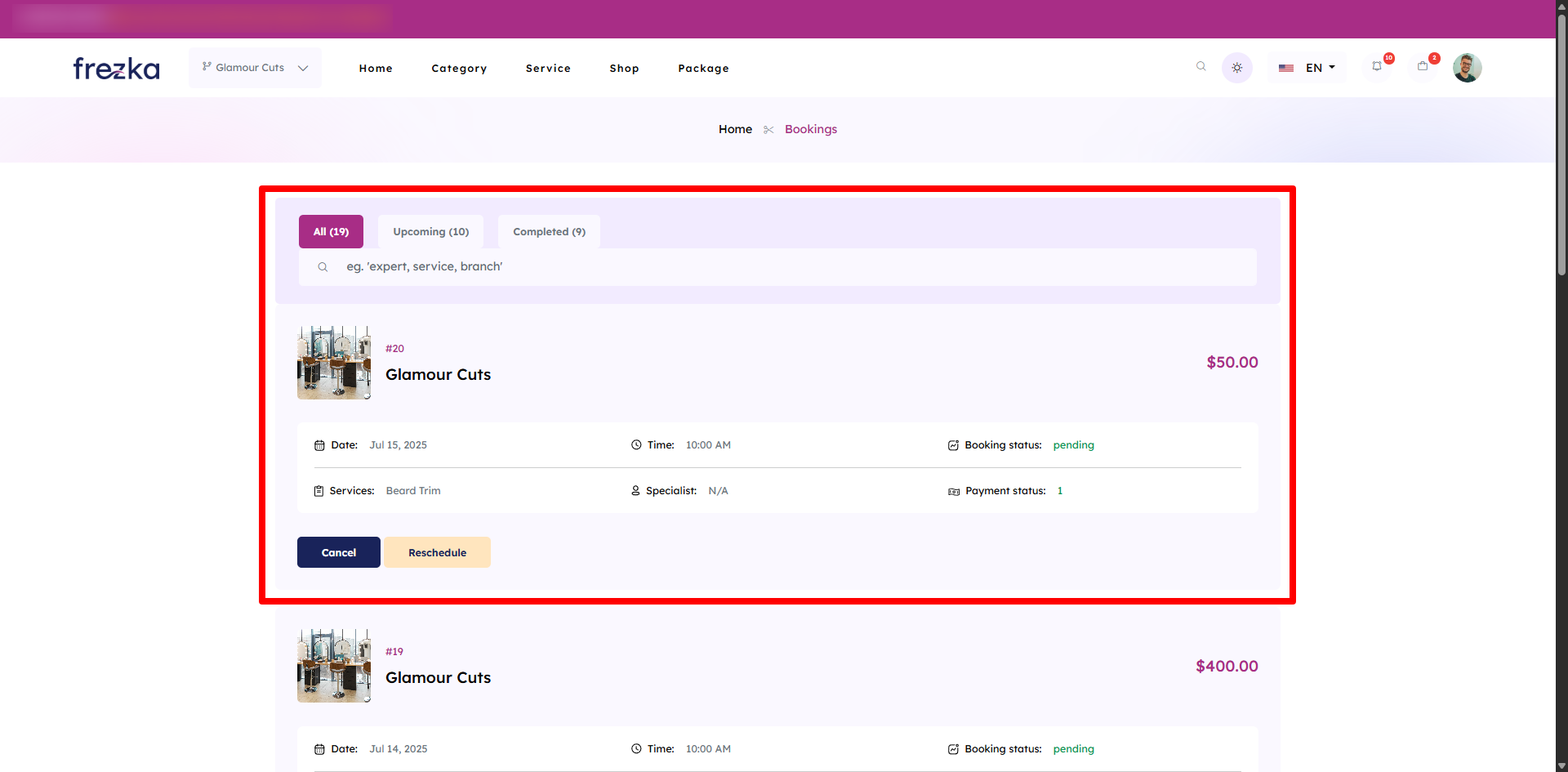
Task: Switch to the Completed (9) tab
Action: click(x=549, y=232)
